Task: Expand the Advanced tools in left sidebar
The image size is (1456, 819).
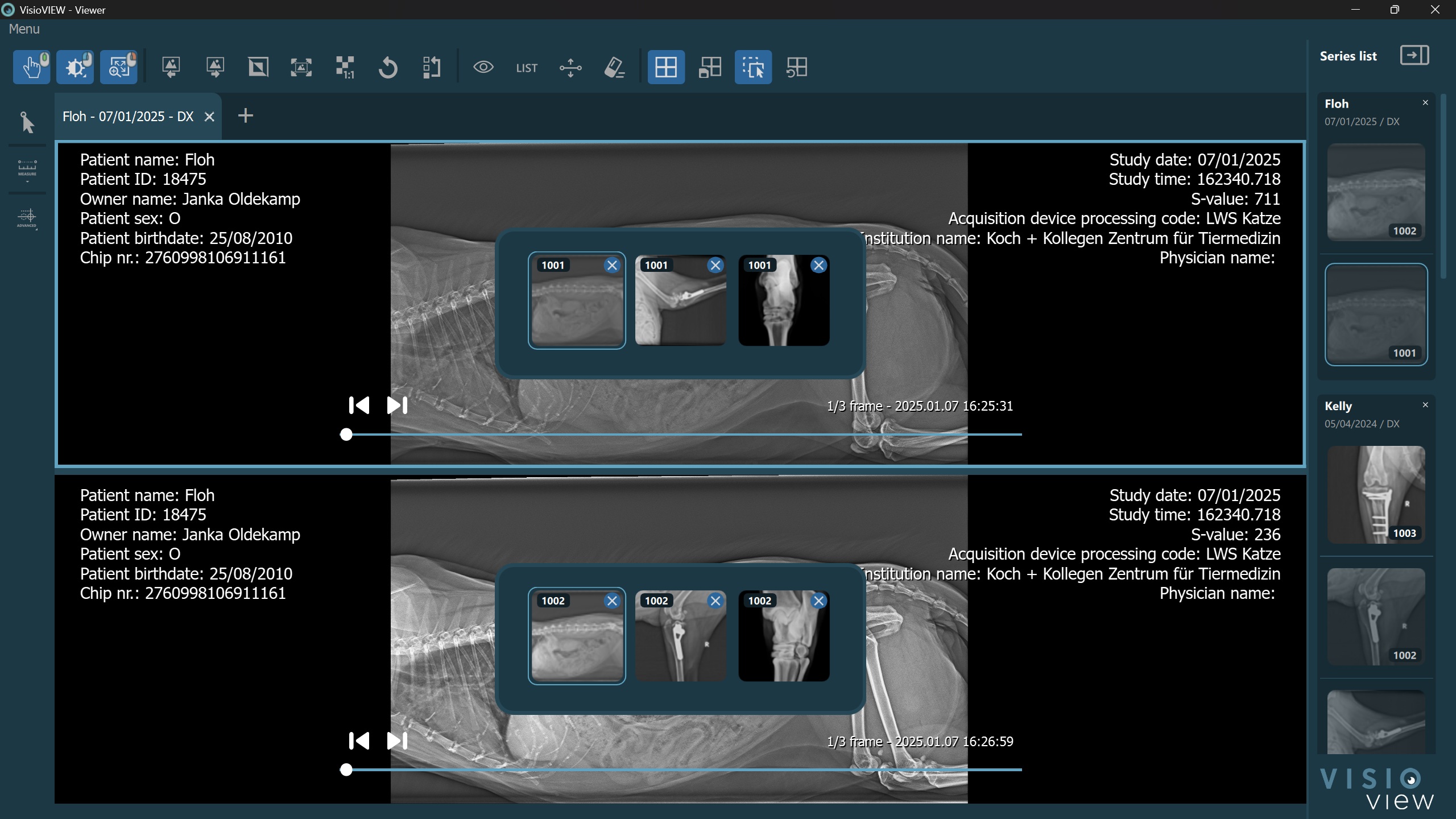Action: click(27, 218)
